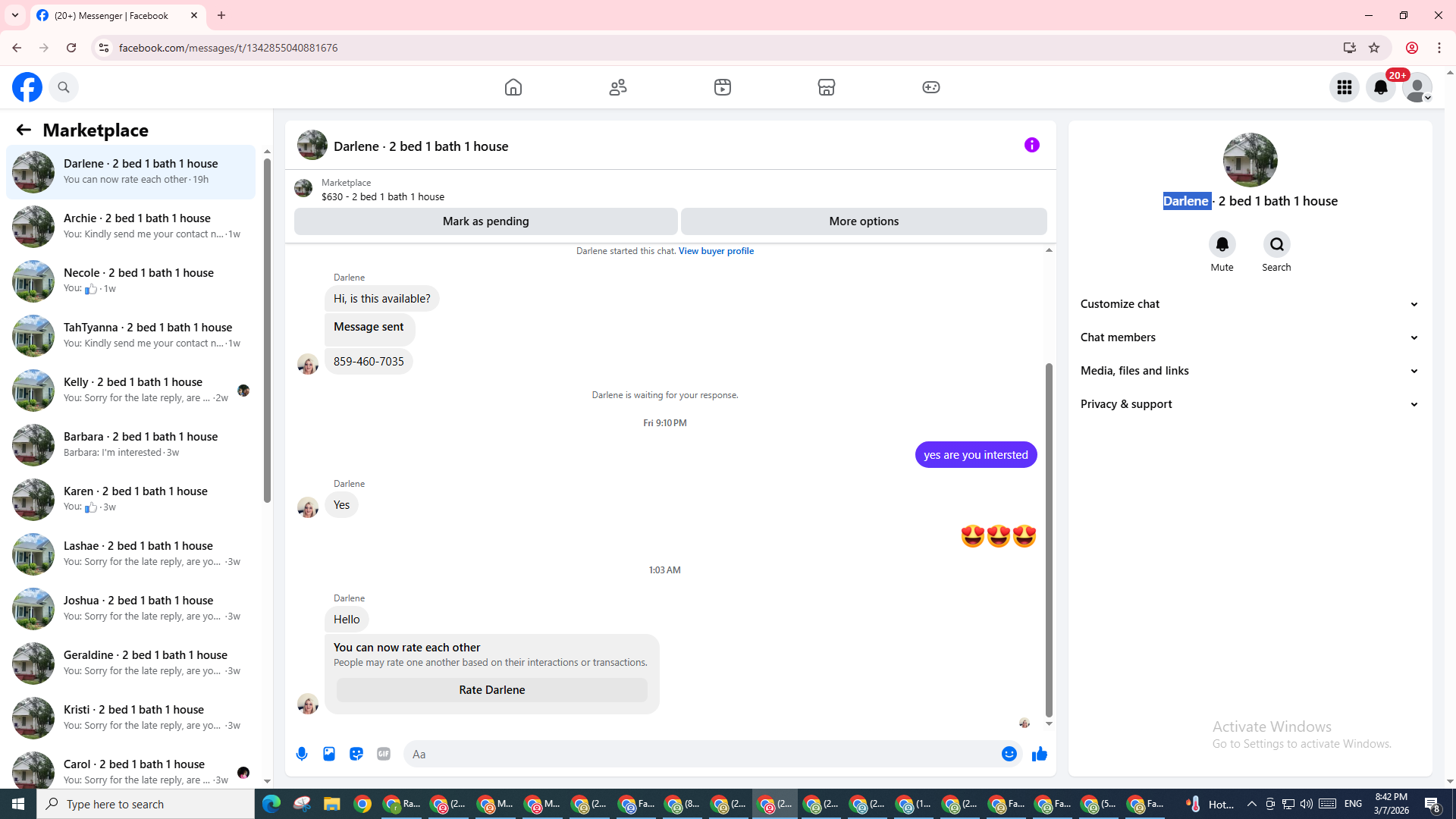
Task: Open the Barbara conversation
Action: [130, 445]
